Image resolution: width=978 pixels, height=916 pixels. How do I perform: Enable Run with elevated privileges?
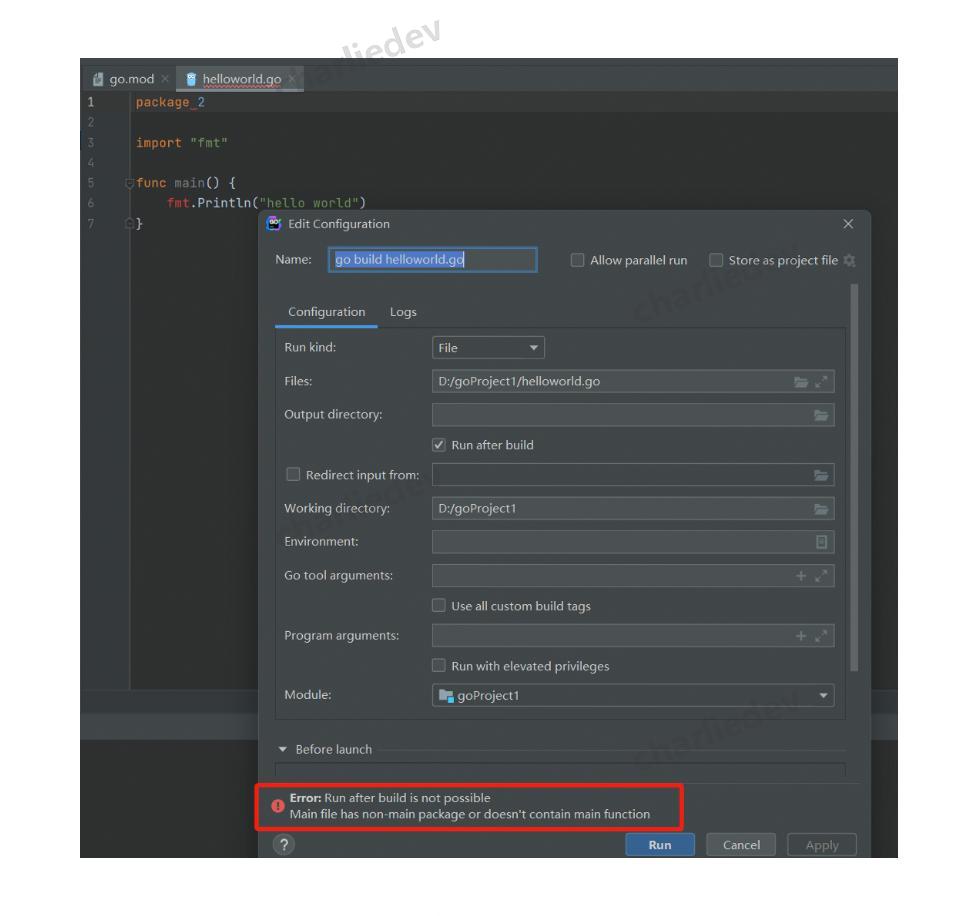pyautogui.click(x=439, y=665)
